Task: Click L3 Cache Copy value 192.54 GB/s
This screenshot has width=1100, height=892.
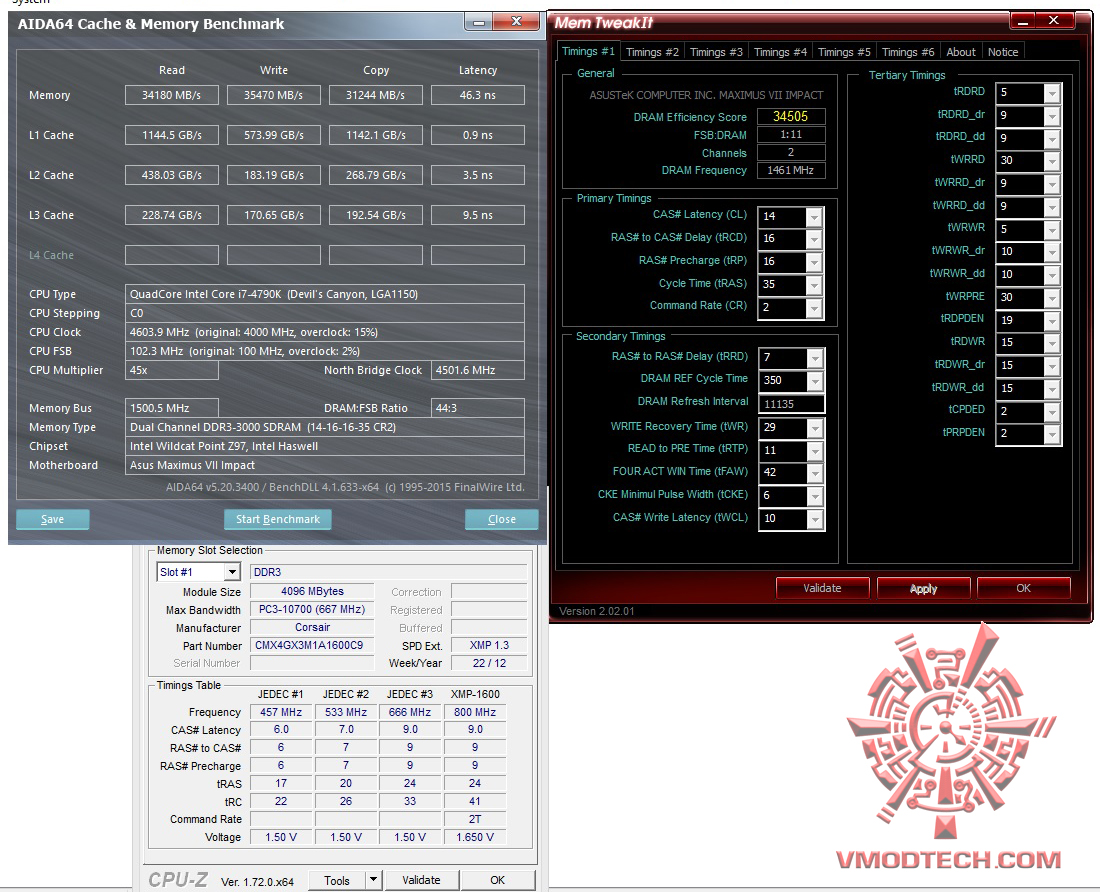Action: coord(375,215)
